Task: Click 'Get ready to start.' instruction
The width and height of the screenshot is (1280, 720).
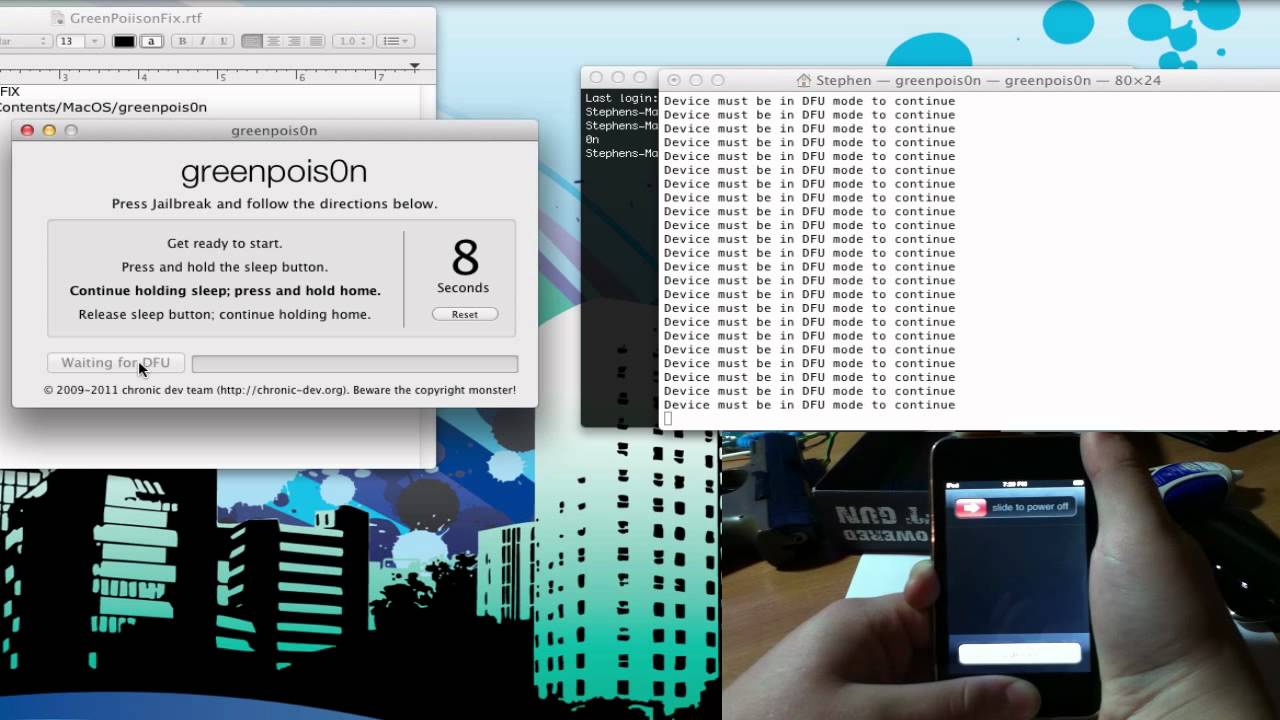Action: pos(225,243)
